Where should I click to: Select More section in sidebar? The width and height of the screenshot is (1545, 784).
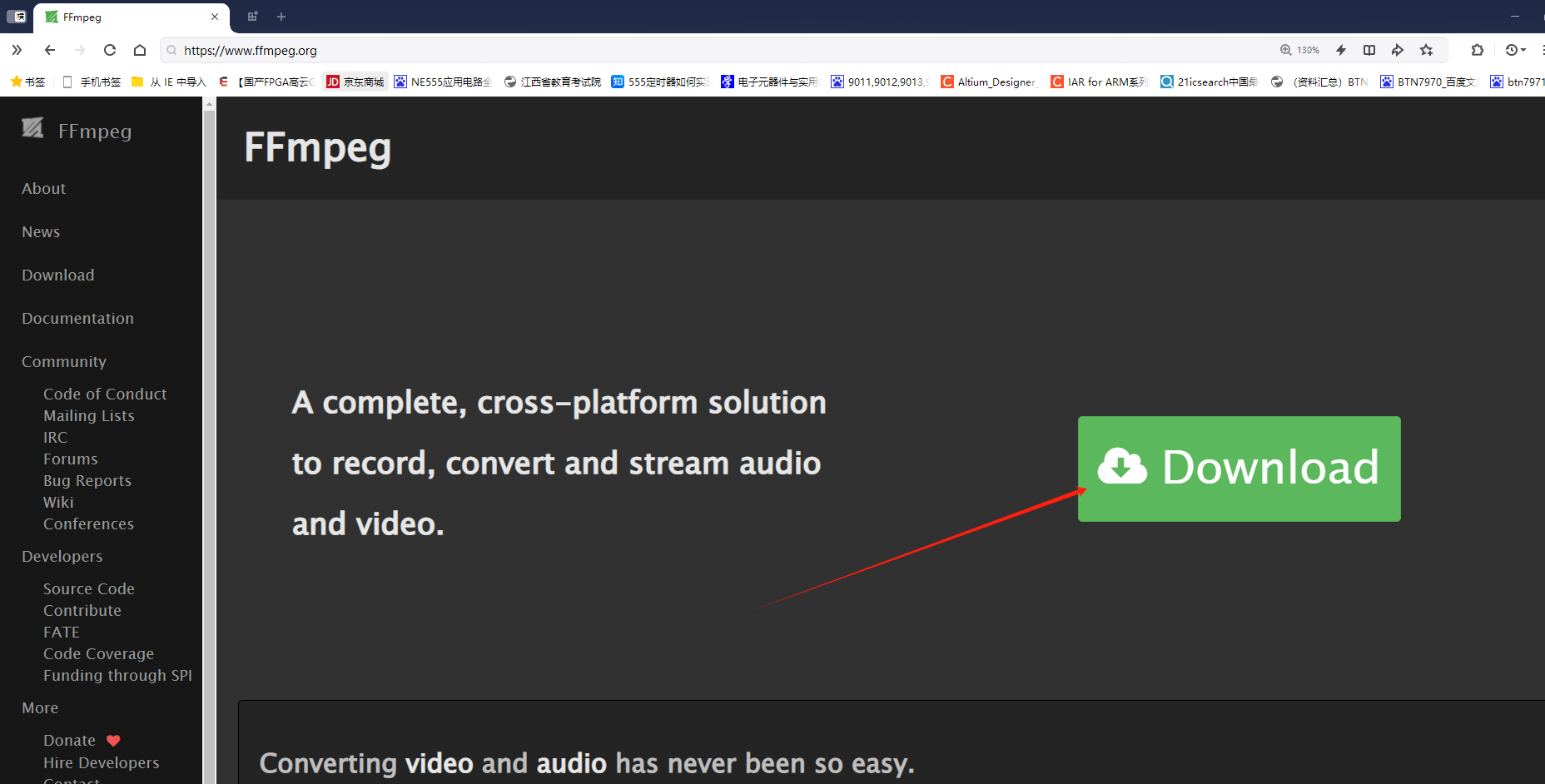(40, 708)
